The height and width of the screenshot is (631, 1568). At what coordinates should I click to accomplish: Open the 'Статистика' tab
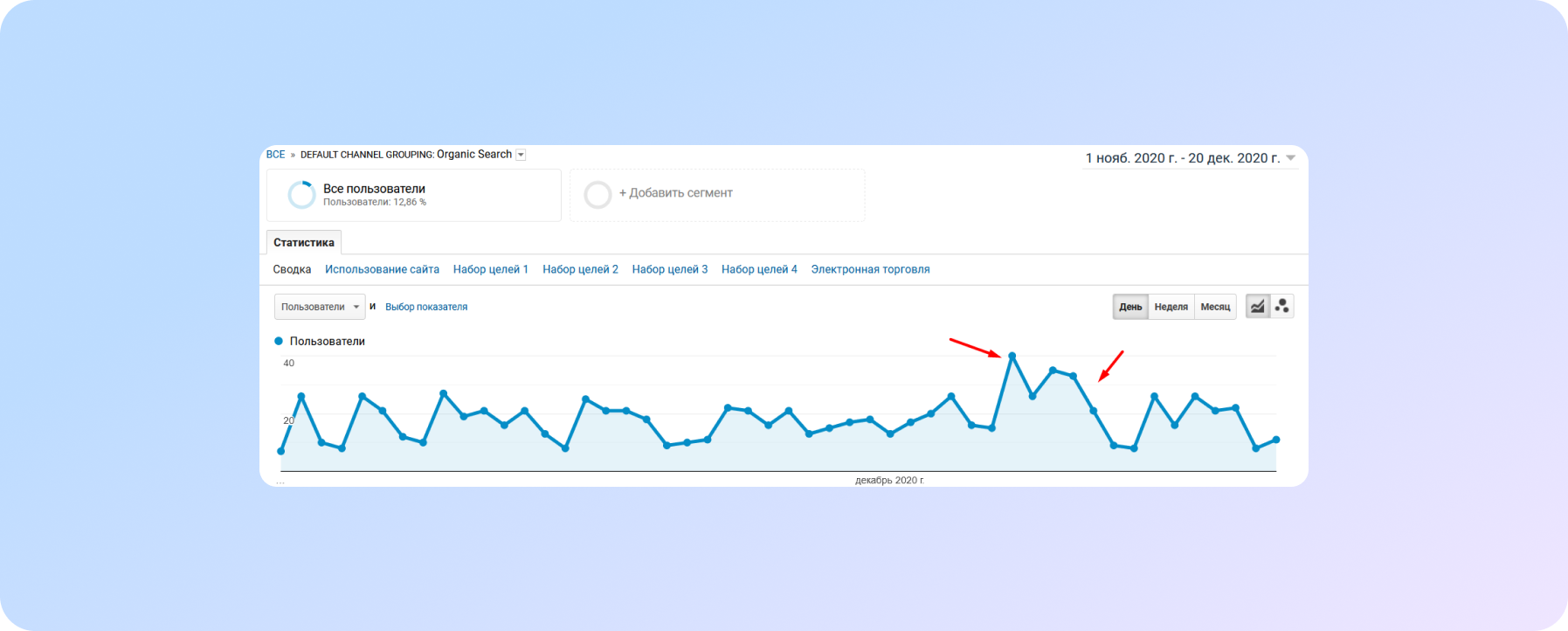(304, 242)
